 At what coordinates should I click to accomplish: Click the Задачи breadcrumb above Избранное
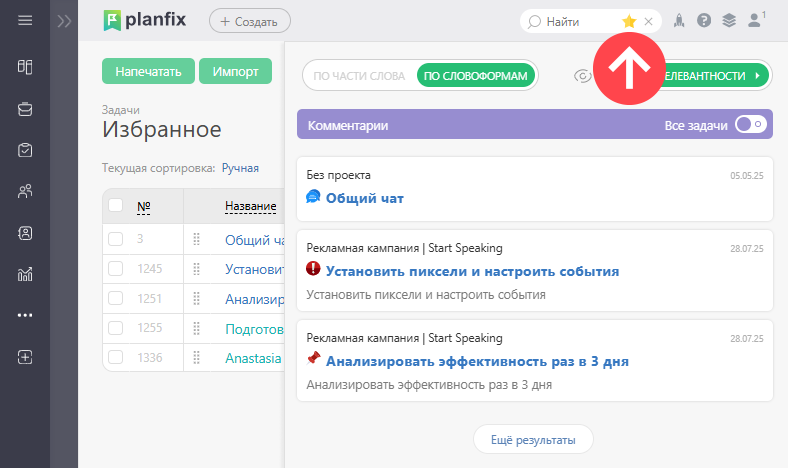point(121,110)
